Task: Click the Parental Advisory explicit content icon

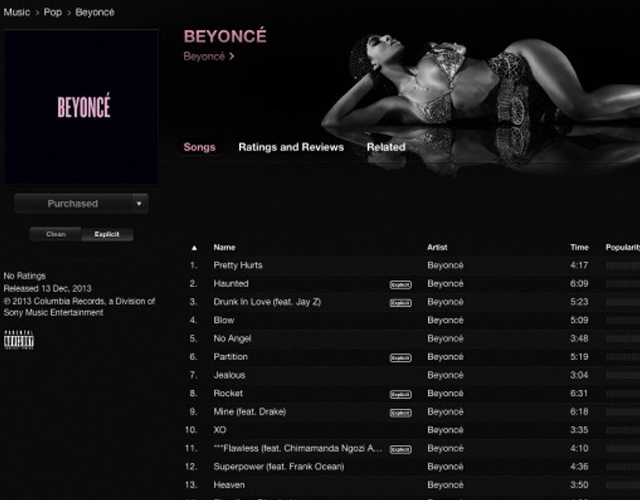Action: click(19, 341)
